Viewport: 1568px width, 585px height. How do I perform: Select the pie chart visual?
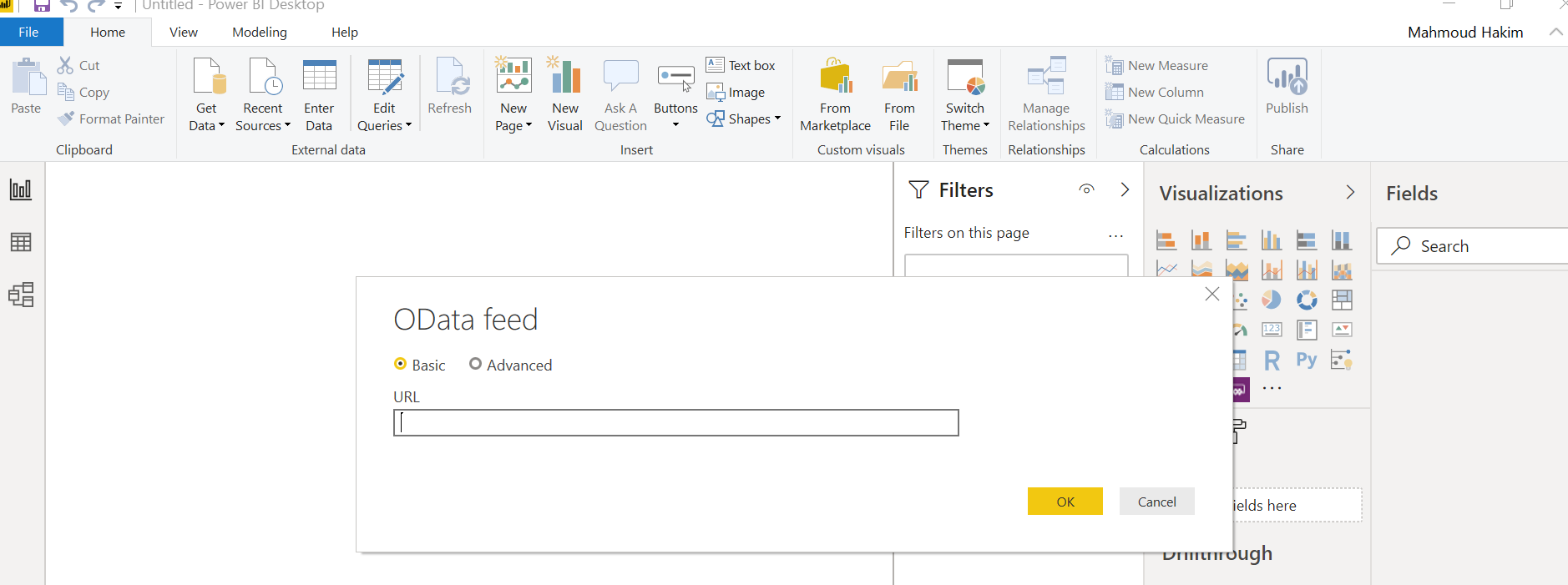[1272, 300]
